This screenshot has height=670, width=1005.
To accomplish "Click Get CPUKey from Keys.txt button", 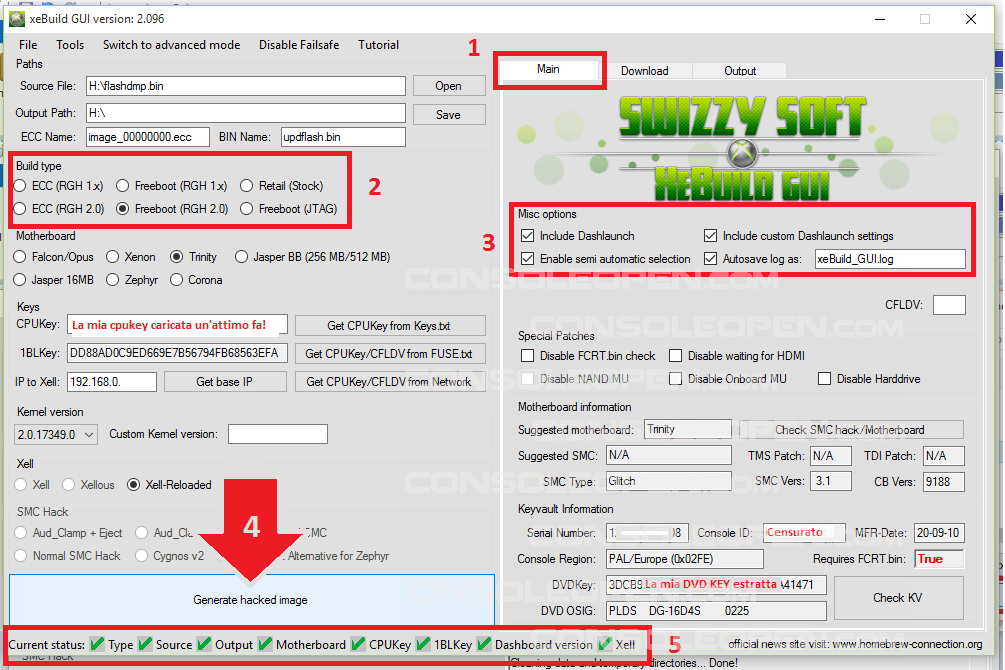I will [x=390, y=326].
